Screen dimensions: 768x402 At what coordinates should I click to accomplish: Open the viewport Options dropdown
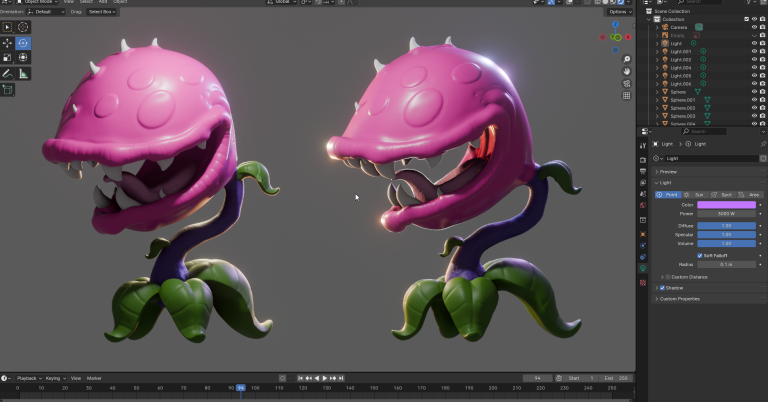[620, 12]
